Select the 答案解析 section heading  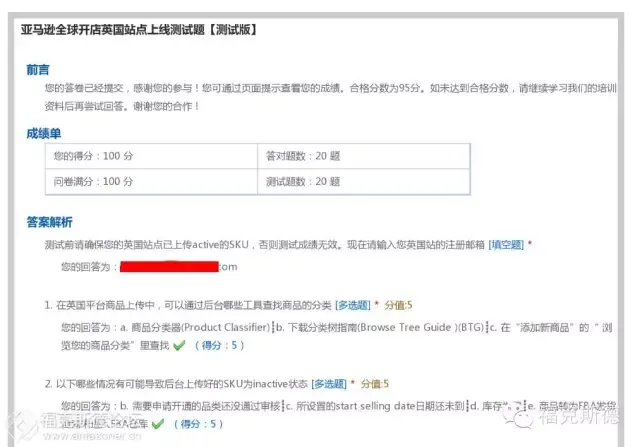pyautogui.click(x=49, y=222)
